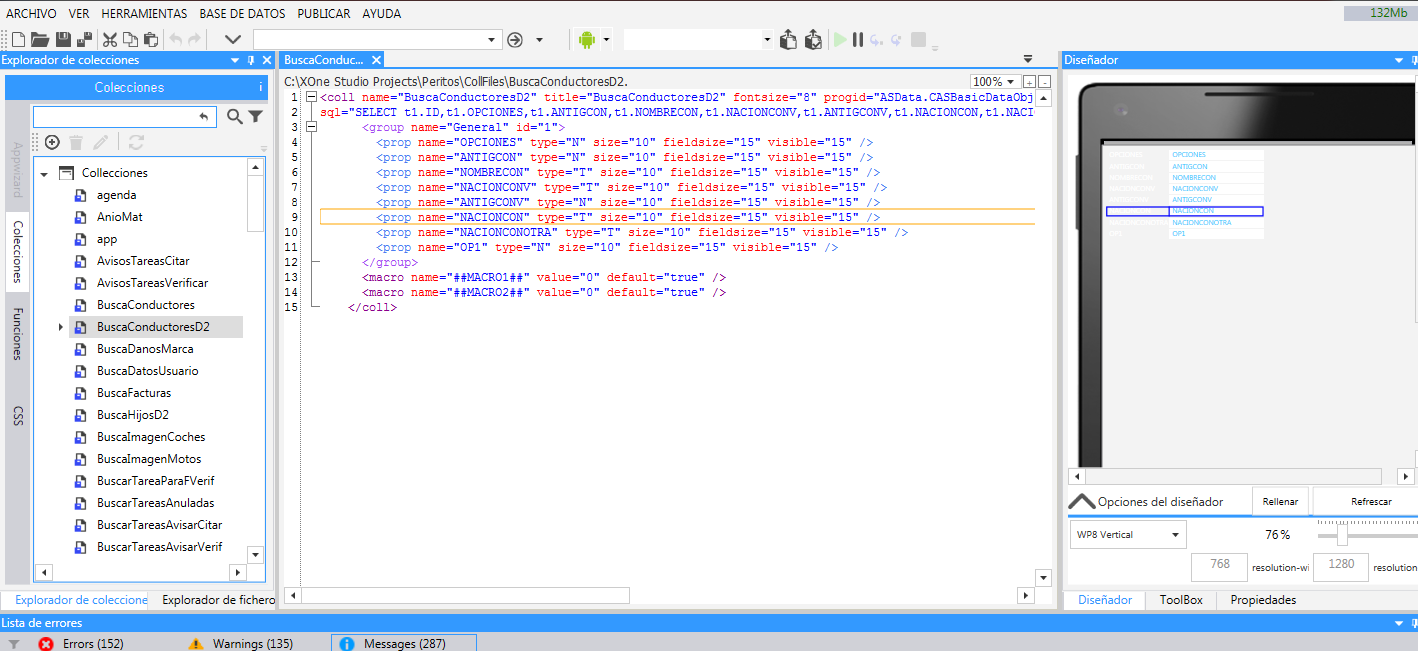The height and width of the screenshot is (651, 1418).
Task: Click the Cut scissors icon
Action: (x=110, y=40)
